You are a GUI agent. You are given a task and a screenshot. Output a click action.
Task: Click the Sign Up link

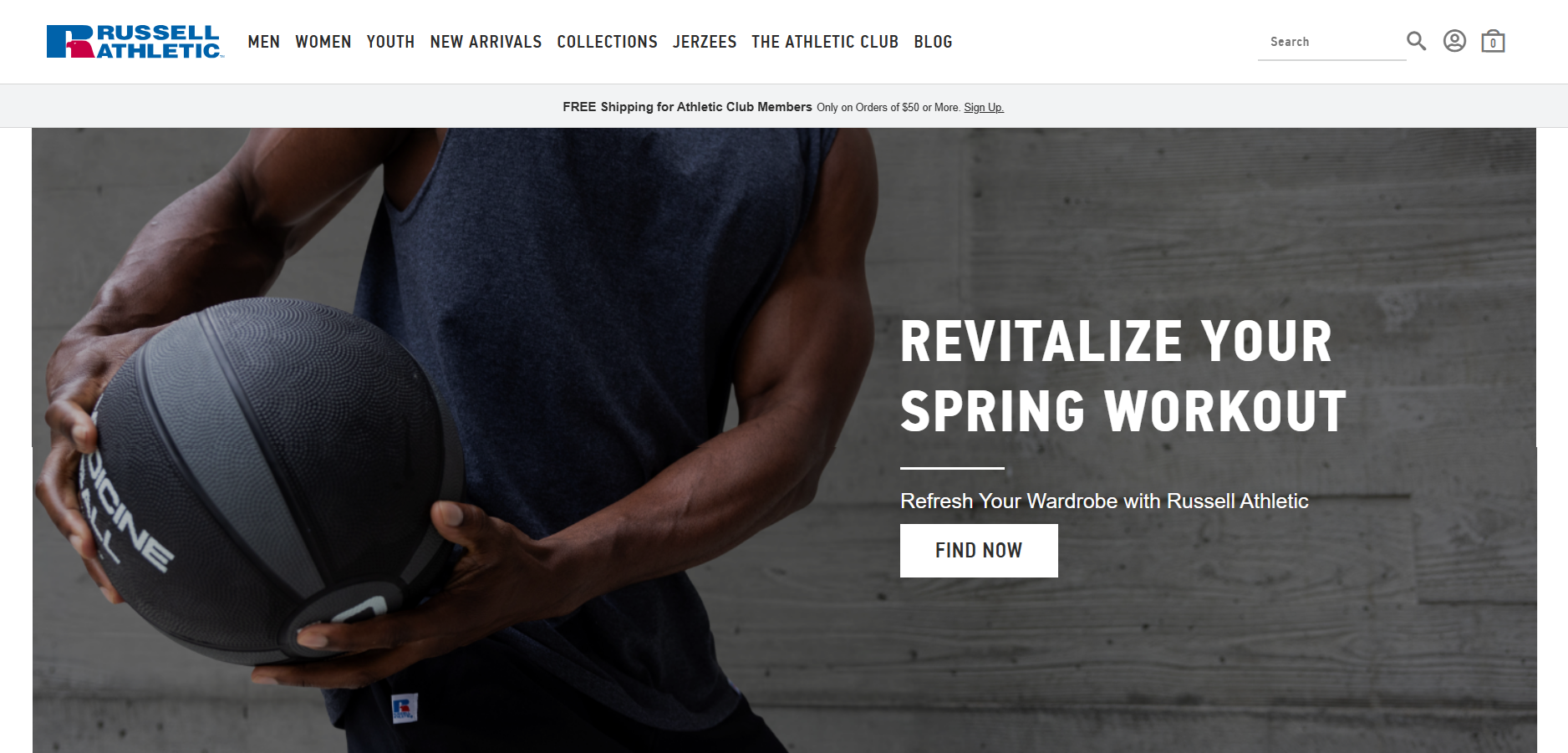click(984, 108)
